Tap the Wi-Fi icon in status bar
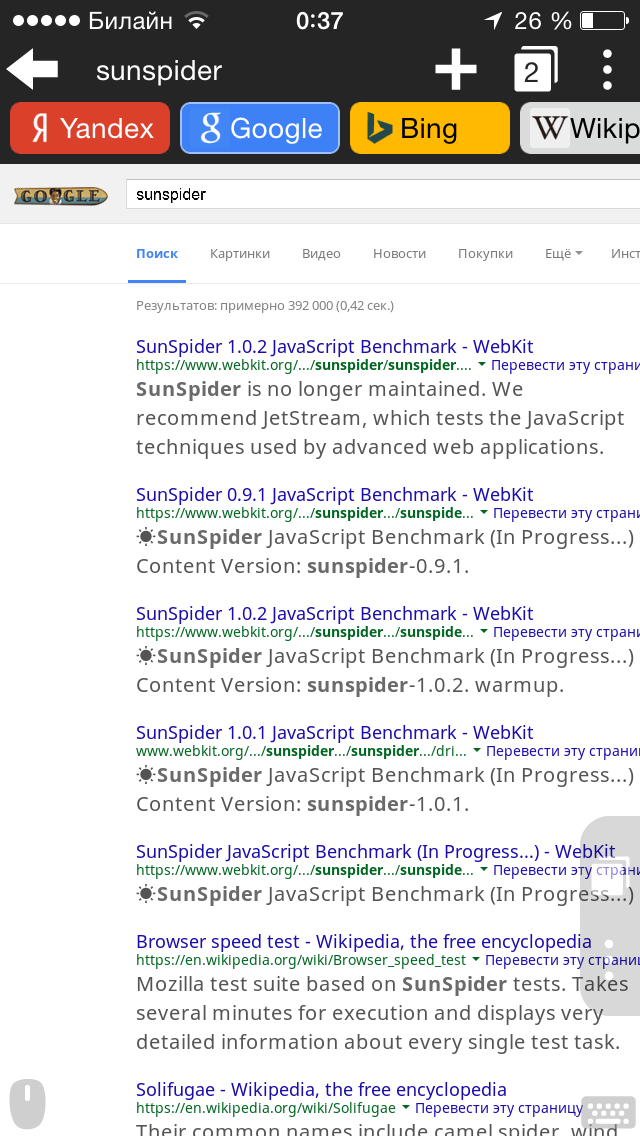This screenshot has height=1136, width=640. pos(196,21)
